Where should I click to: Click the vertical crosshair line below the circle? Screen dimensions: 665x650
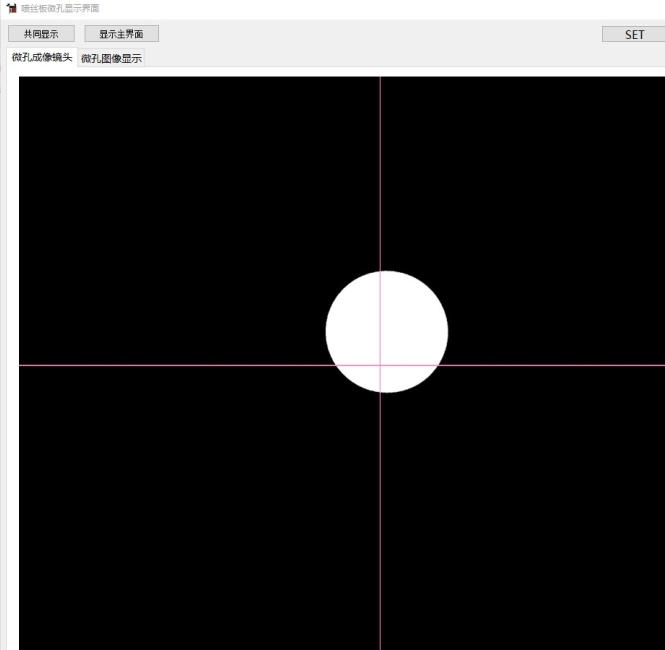click(380, 520)
